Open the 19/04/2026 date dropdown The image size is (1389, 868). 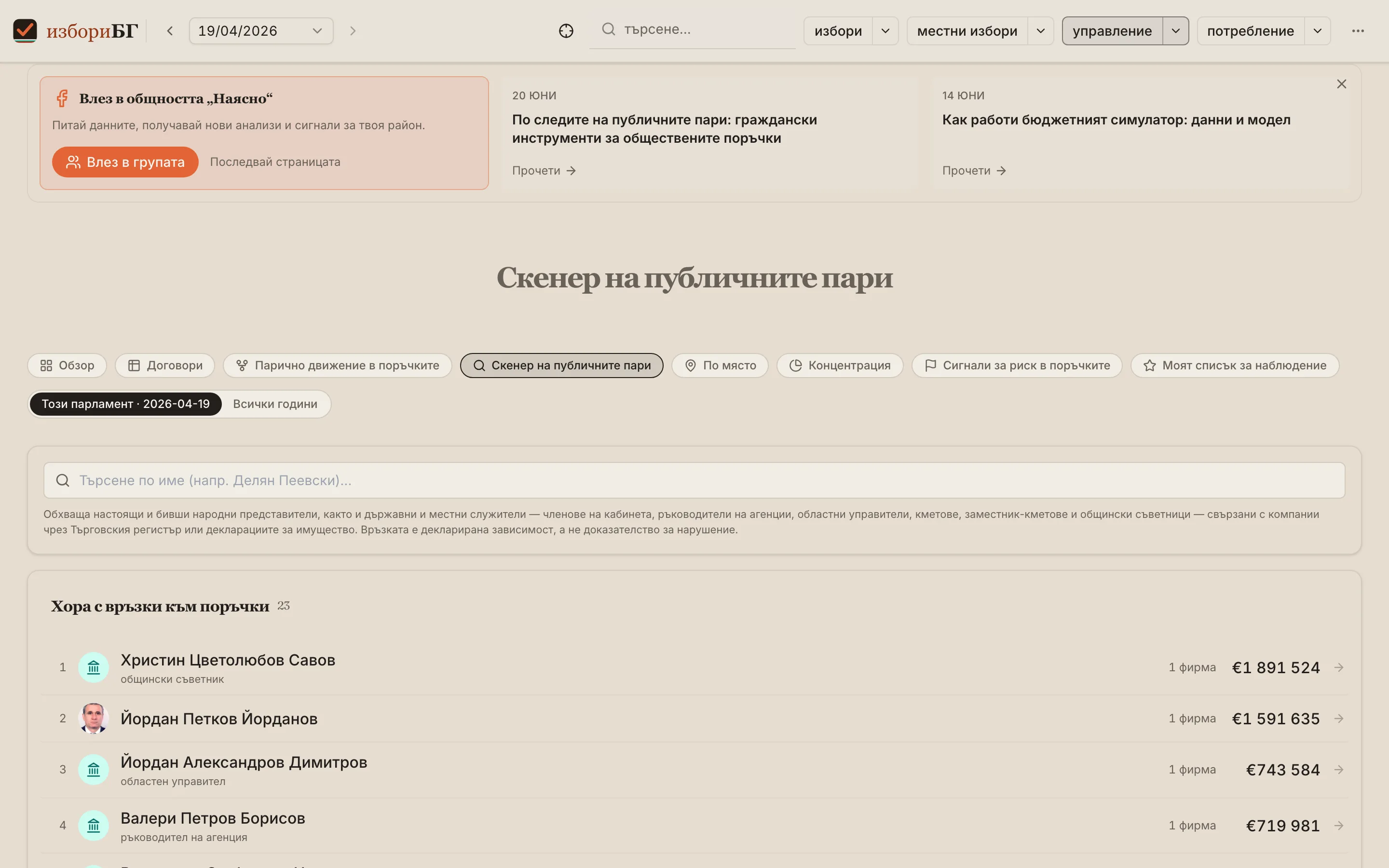pyautogui.click(x=261, y=31)
